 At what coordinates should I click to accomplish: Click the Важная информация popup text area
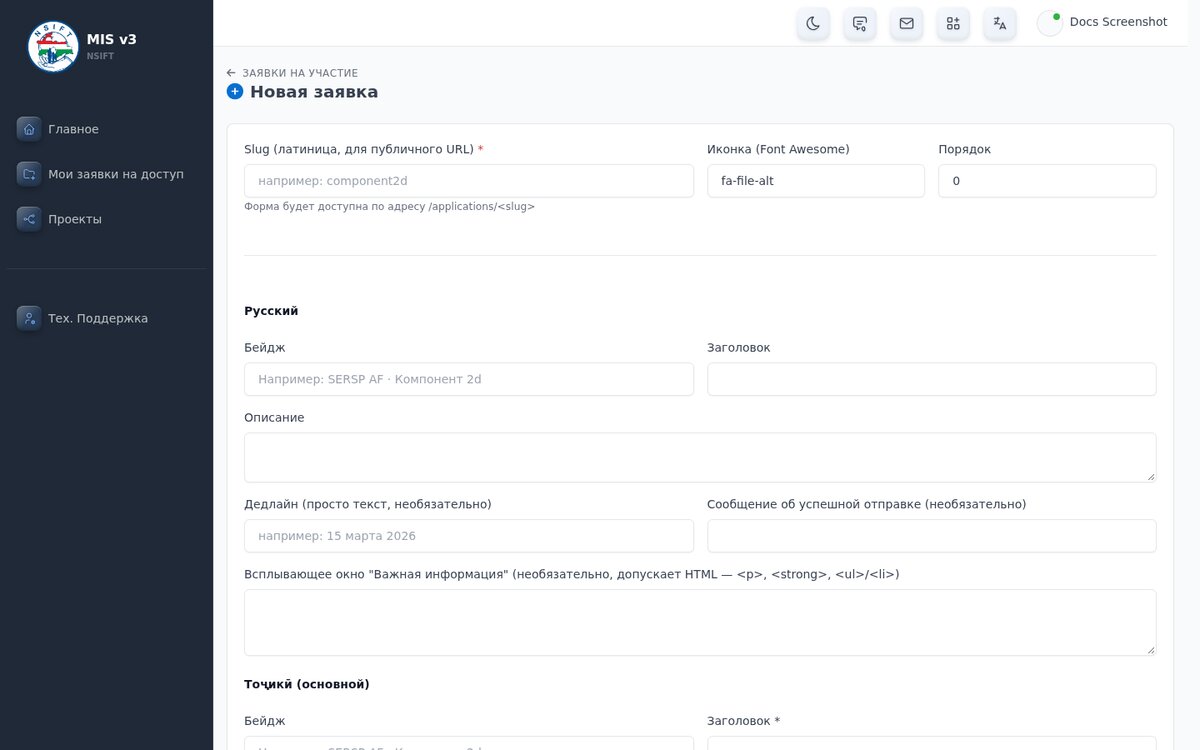tap(700, 622)
